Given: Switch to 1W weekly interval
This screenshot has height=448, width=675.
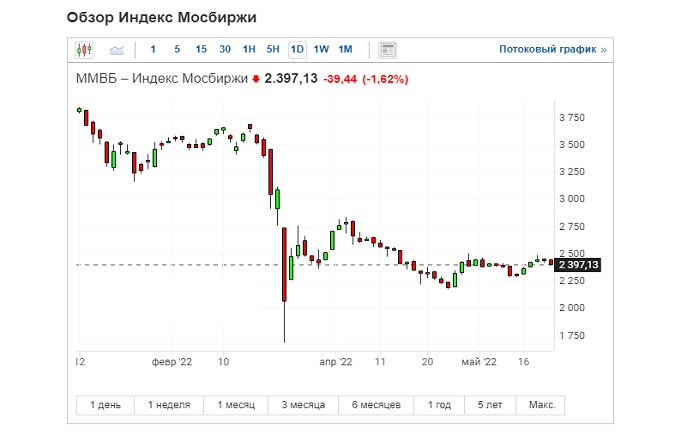Looking at the screenshot, I should [321, 49].
